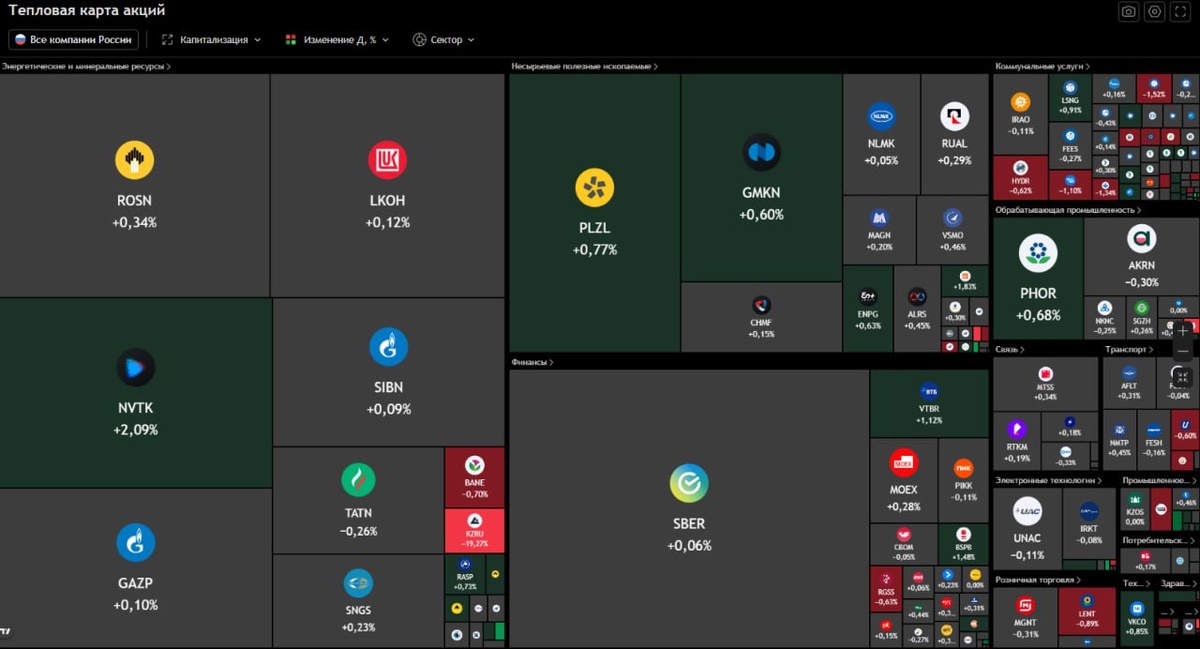Viewport: 1200px width, 649px height.
Task: Click the TATN Tatneft logo
Action: click(358, 480)
